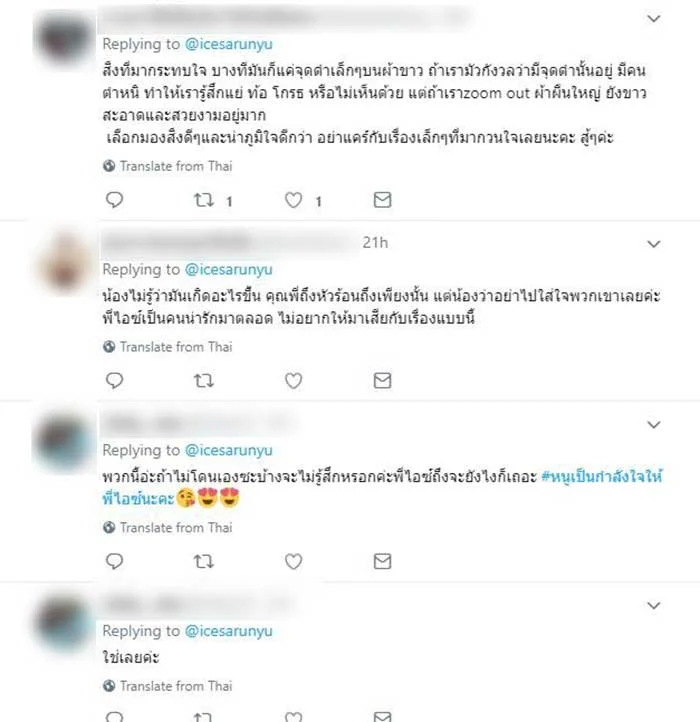The image size is (700, 722).
Task: Open the chevron menu on the last tweet
Action: pos(654,606)
